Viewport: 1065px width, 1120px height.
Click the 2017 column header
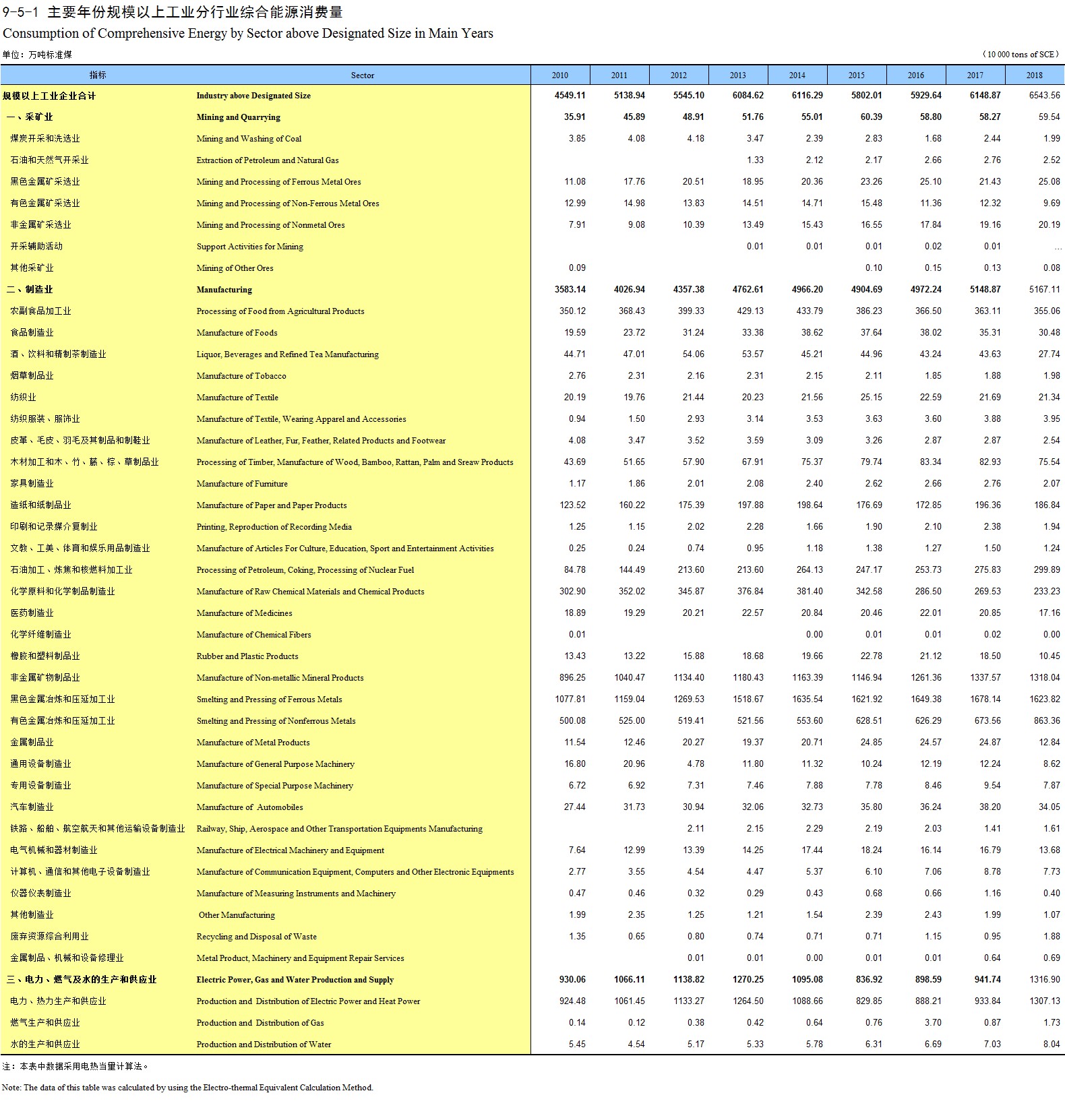pyautogui.click(x=975, y=75)
